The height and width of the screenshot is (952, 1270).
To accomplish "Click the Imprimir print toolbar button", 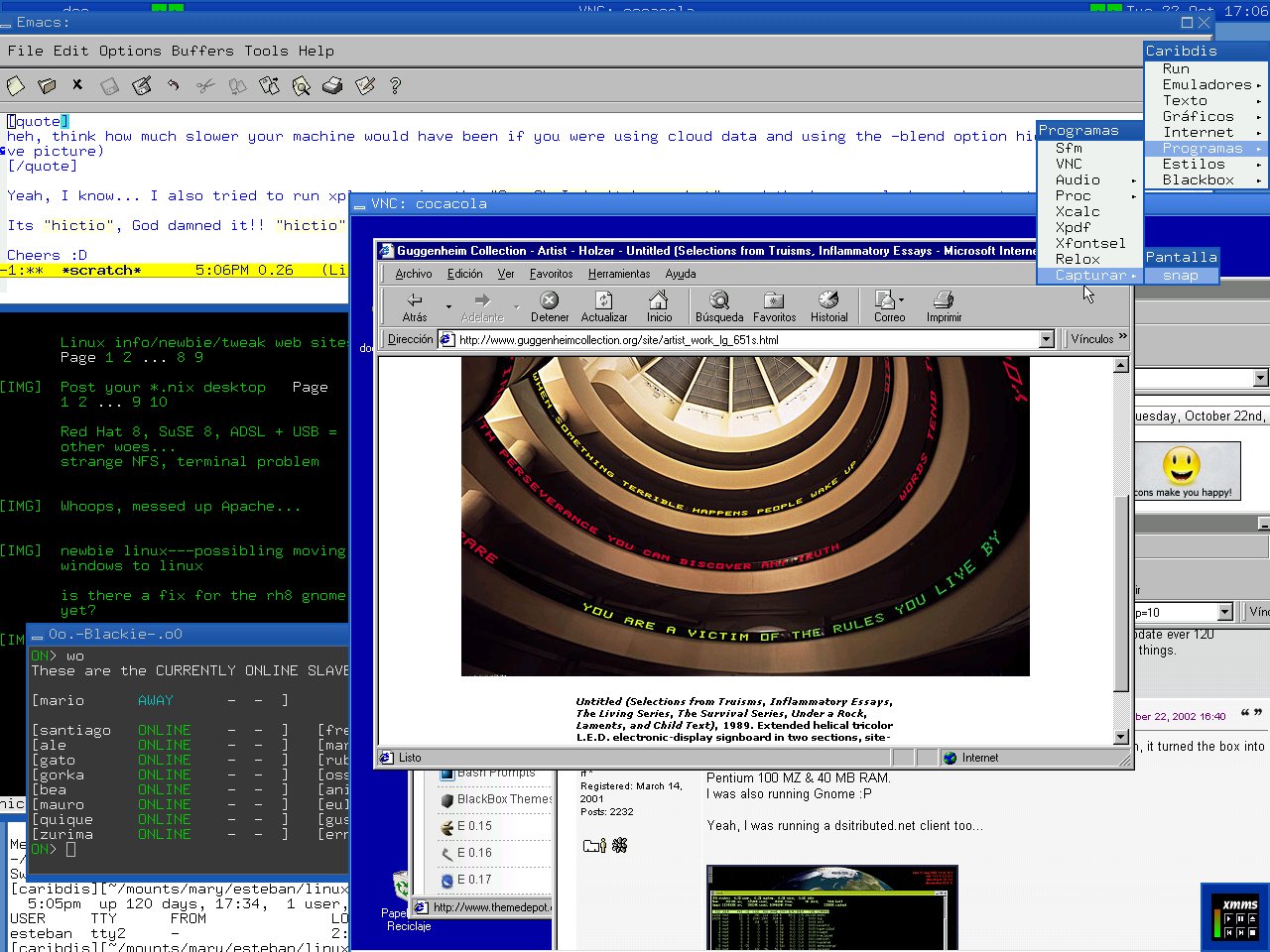I will 944,306.
